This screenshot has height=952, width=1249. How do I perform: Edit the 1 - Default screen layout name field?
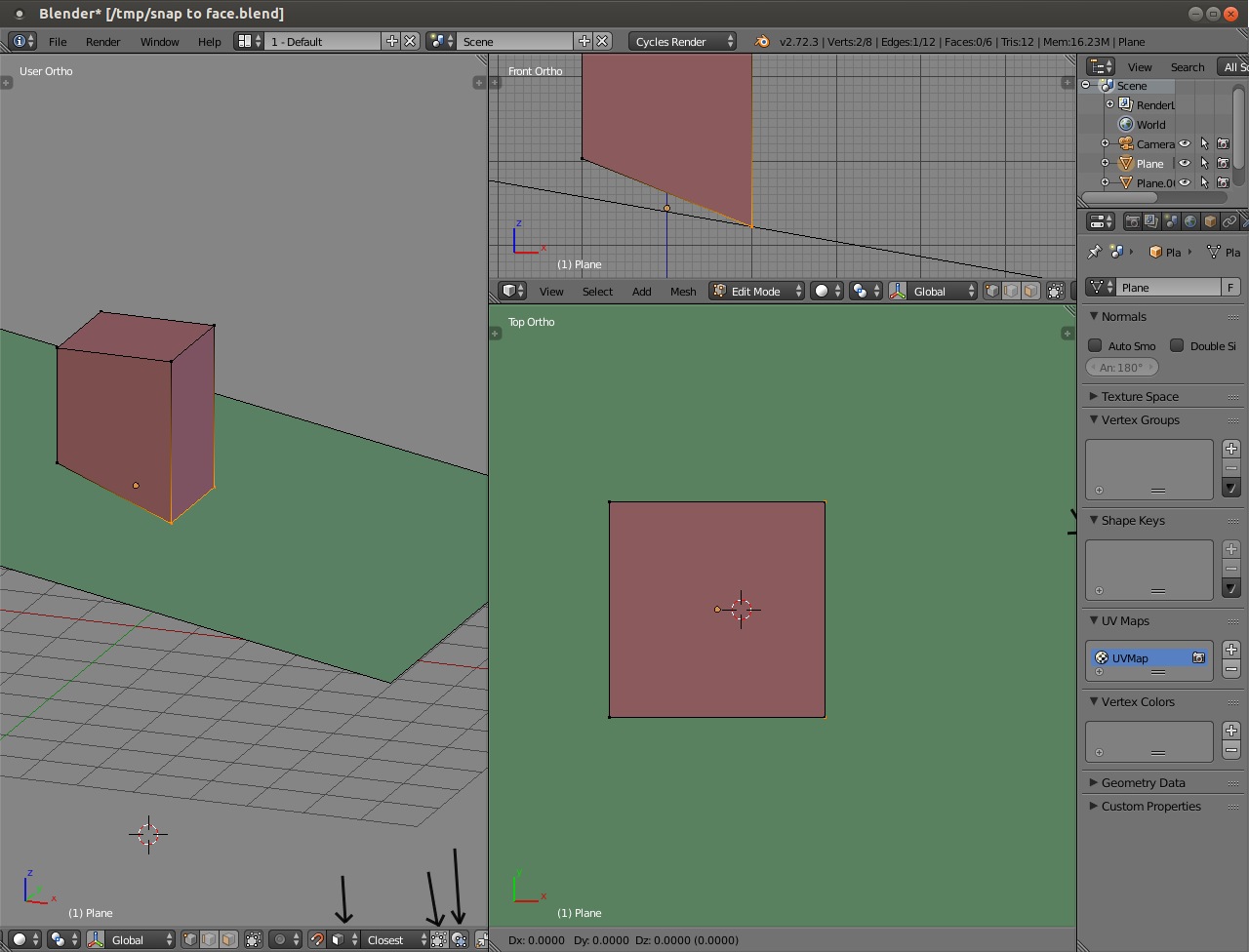[322, 41]
